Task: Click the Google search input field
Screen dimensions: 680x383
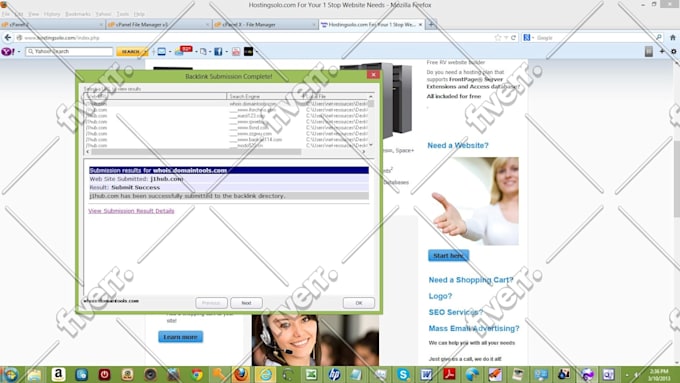Action: point(594,38)
